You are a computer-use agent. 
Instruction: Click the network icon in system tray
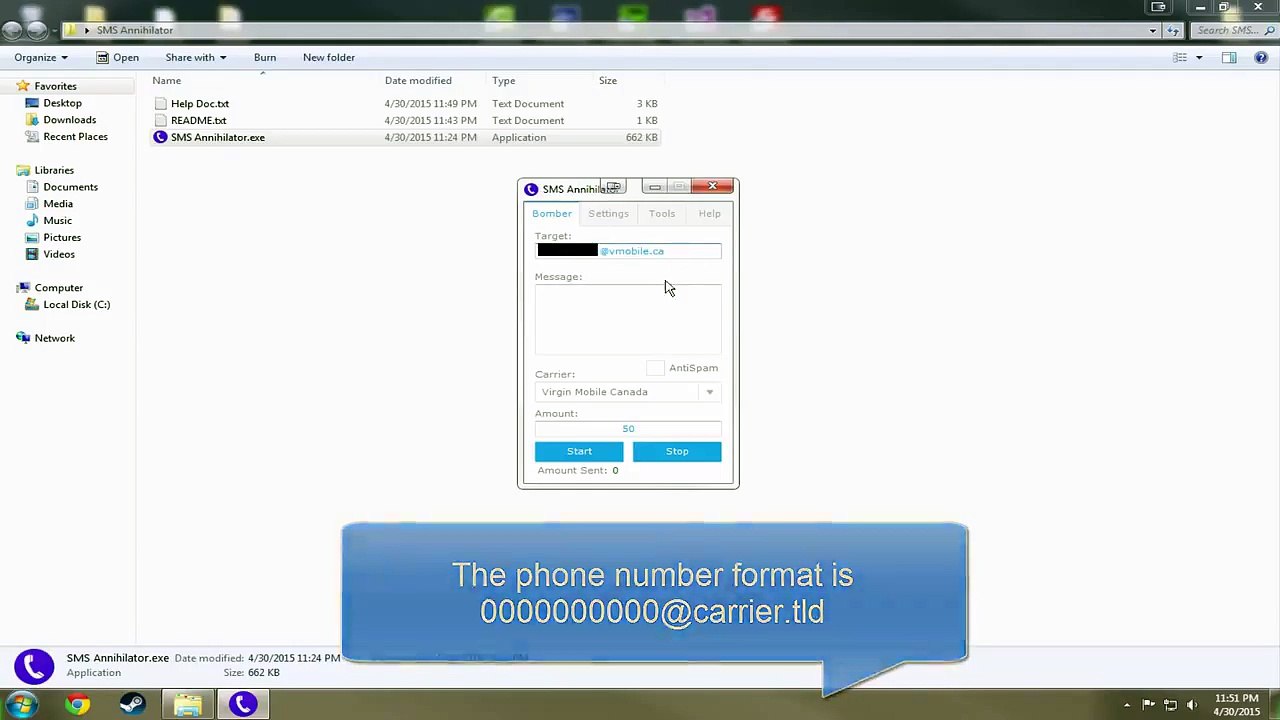(x=1170, y=705)
